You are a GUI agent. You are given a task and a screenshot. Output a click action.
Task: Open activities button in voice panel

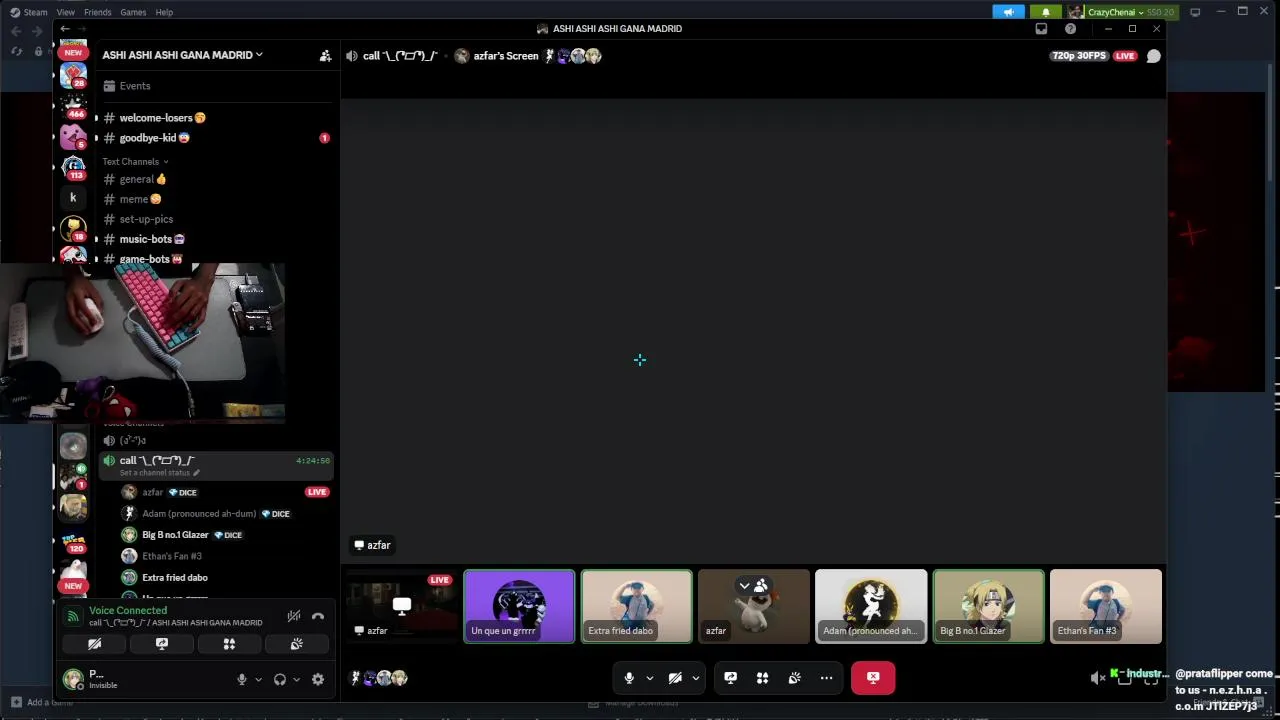(x=229, y=644)
